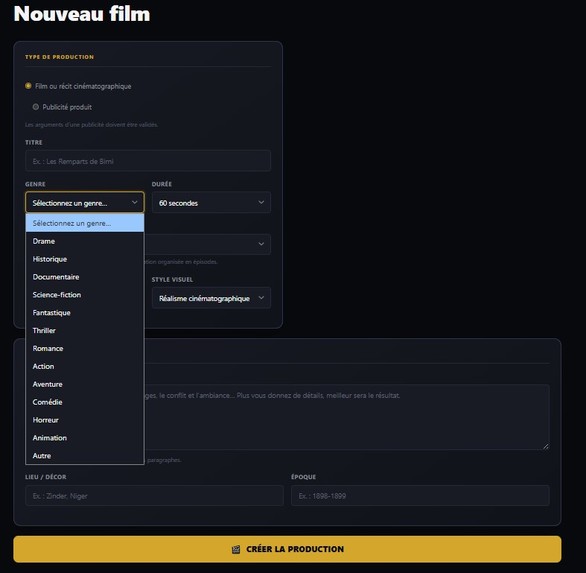This screenshot has height=573, width=586.
Task: Open the Durée 60 secondes dropdown
Action: pyautogui.click(x=211, y=203)
